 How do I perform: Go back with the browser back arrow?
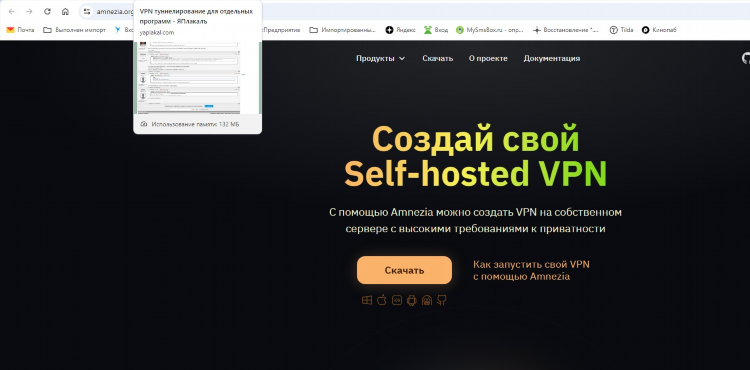(x=11, y=11)
